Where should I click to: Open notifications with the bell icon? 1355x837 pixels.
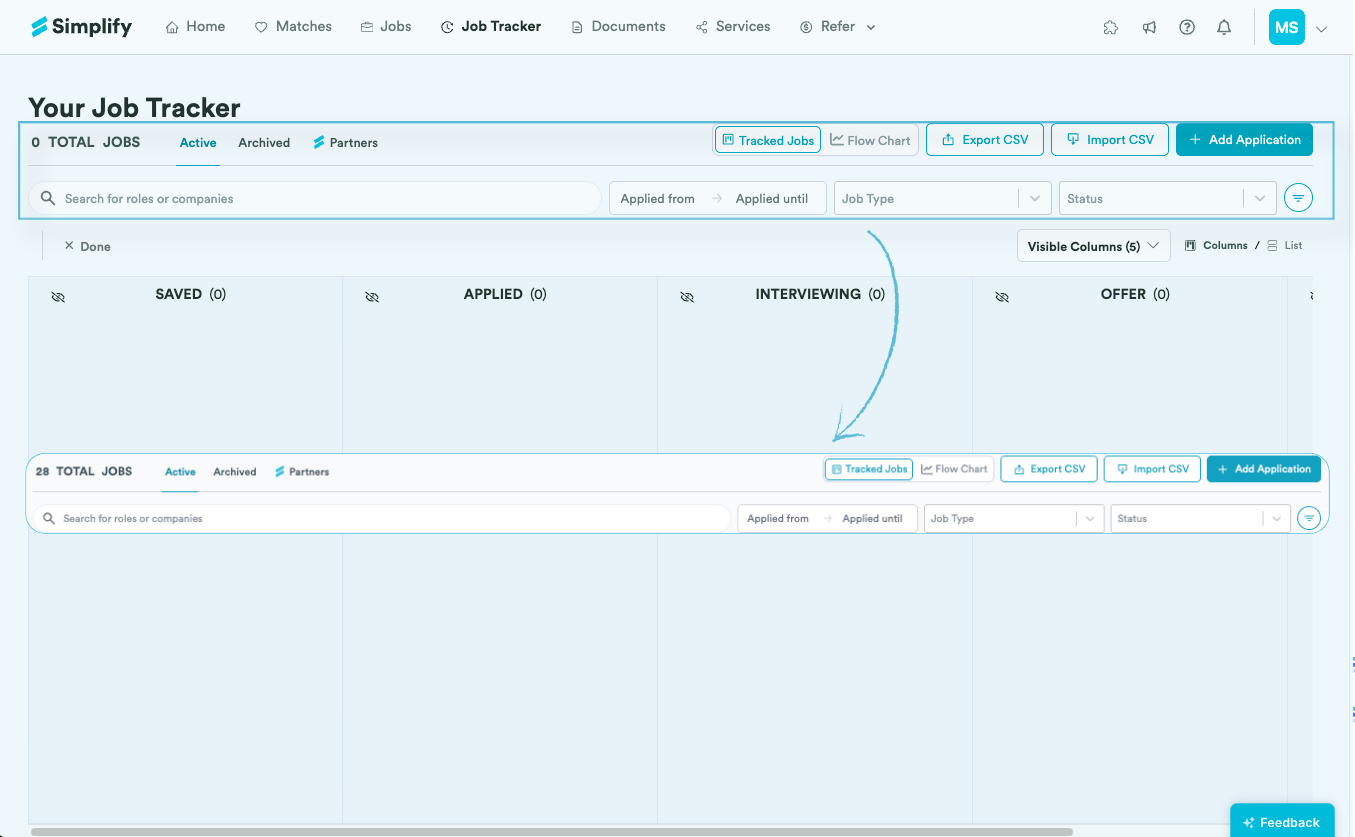click(x=1224, y=28)
